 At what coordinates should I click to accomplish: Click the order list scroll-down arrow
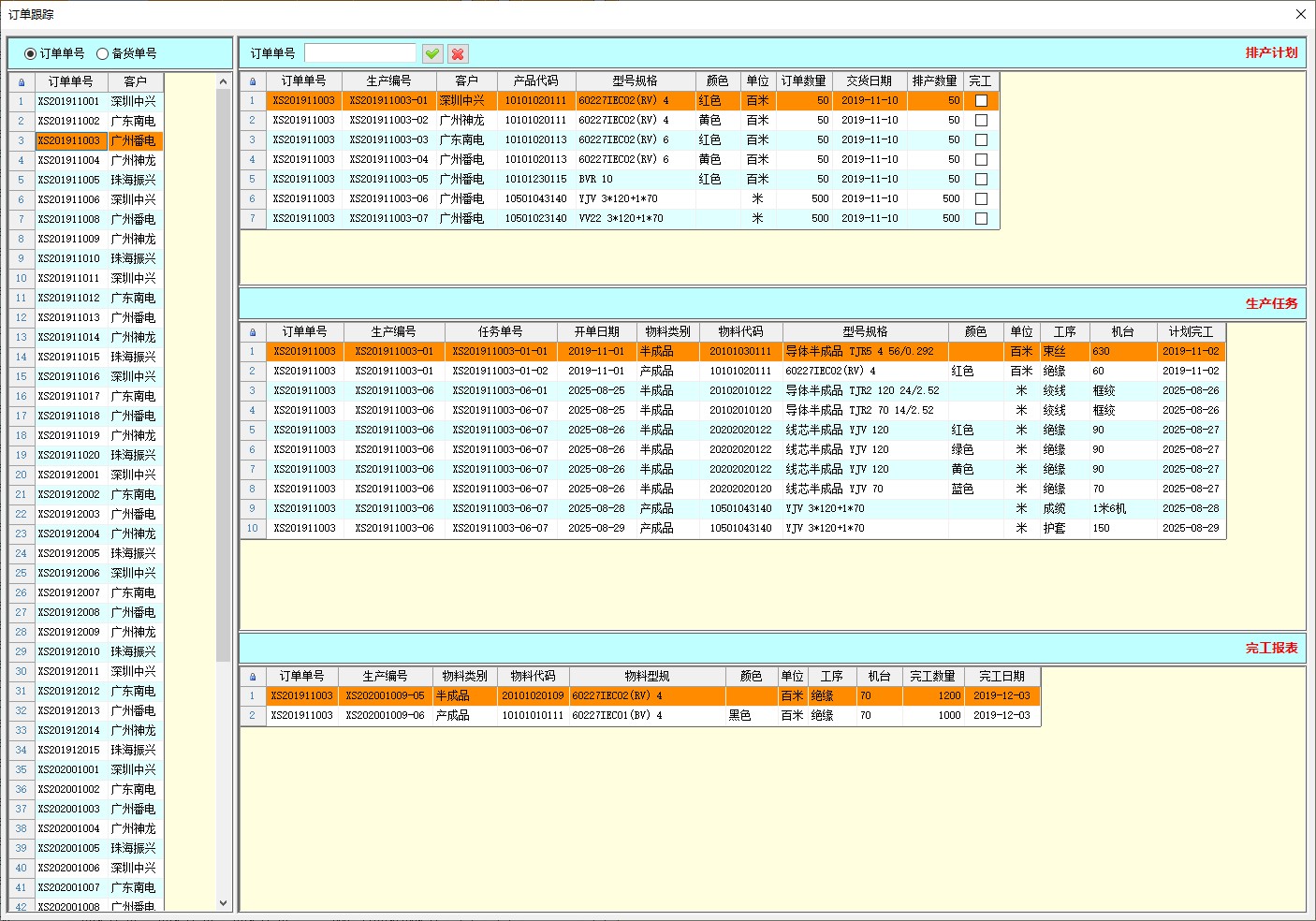tap(223, 903)
